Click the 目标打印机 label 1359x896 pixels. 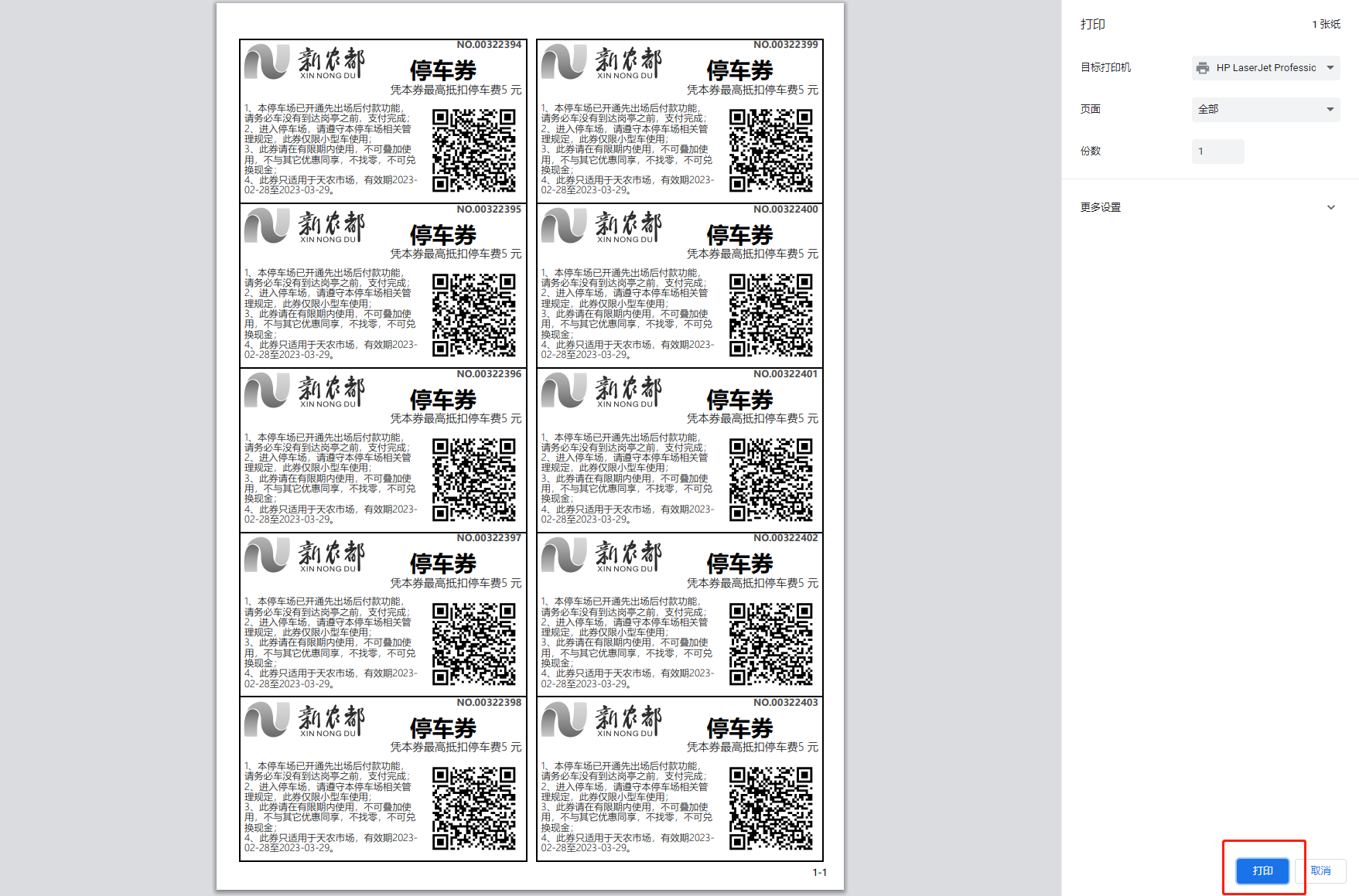(1105, 68)
